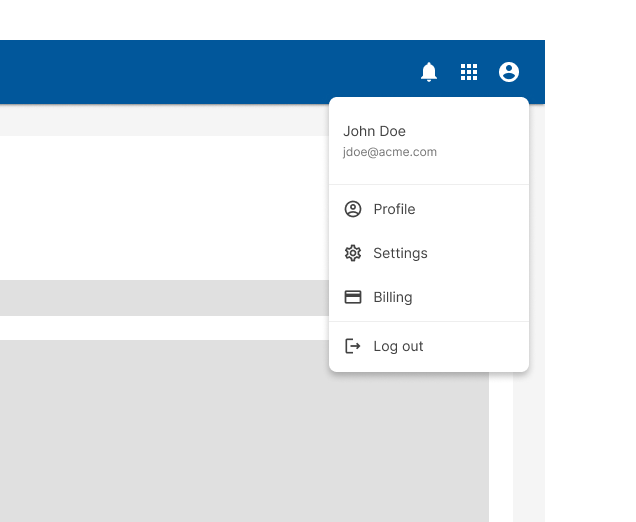Screen dimensions: 636x522
Task: Click the jdoe@acme.com email address
Action: point(390,152)
